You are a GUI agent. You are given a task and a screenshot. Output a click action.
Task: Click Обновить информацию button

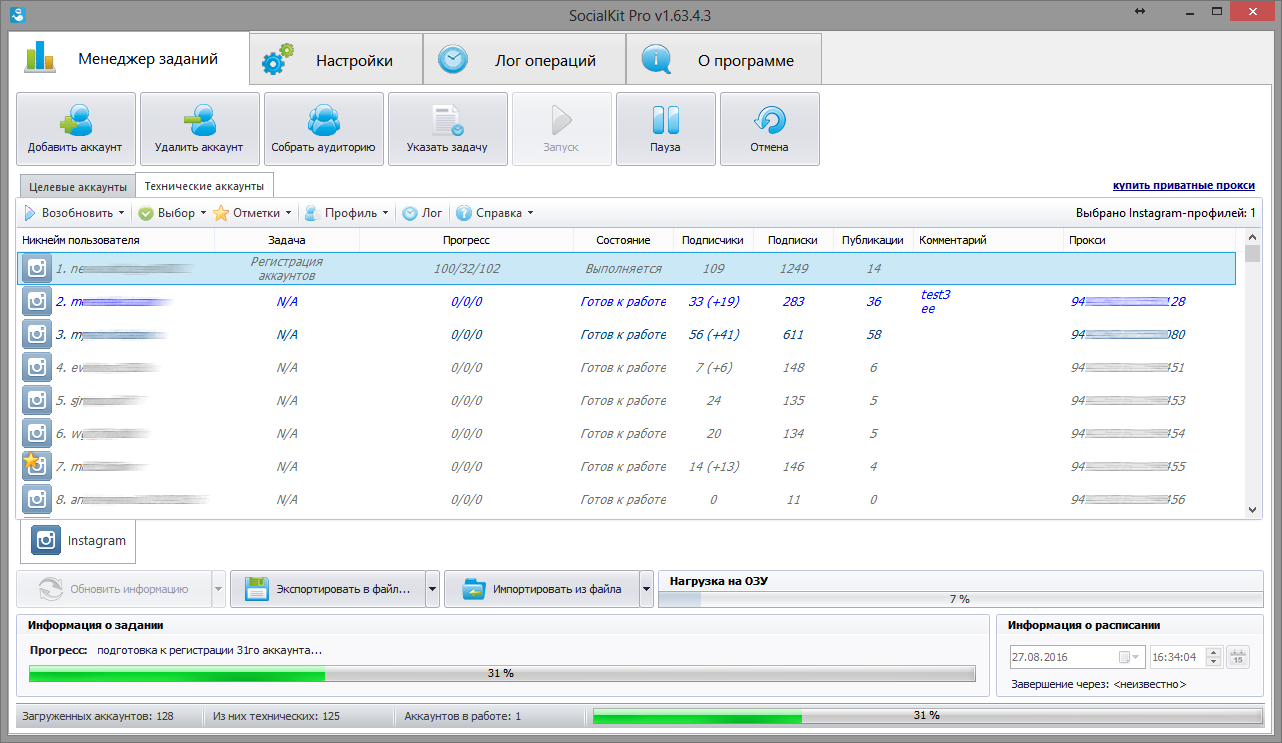click(x=114, y=589)
